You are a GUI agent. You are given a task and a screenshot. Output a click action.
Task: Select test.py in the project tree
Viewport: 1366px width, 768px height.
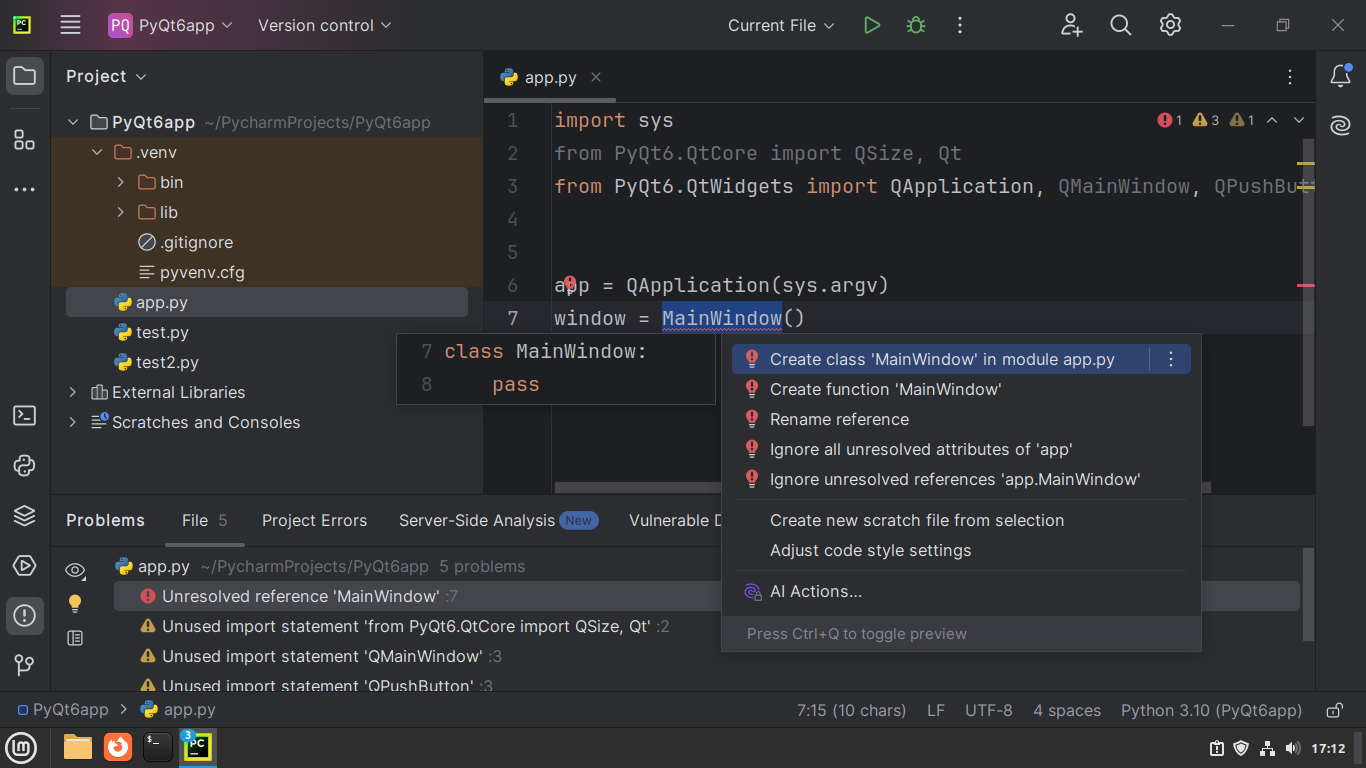(162, 332)
